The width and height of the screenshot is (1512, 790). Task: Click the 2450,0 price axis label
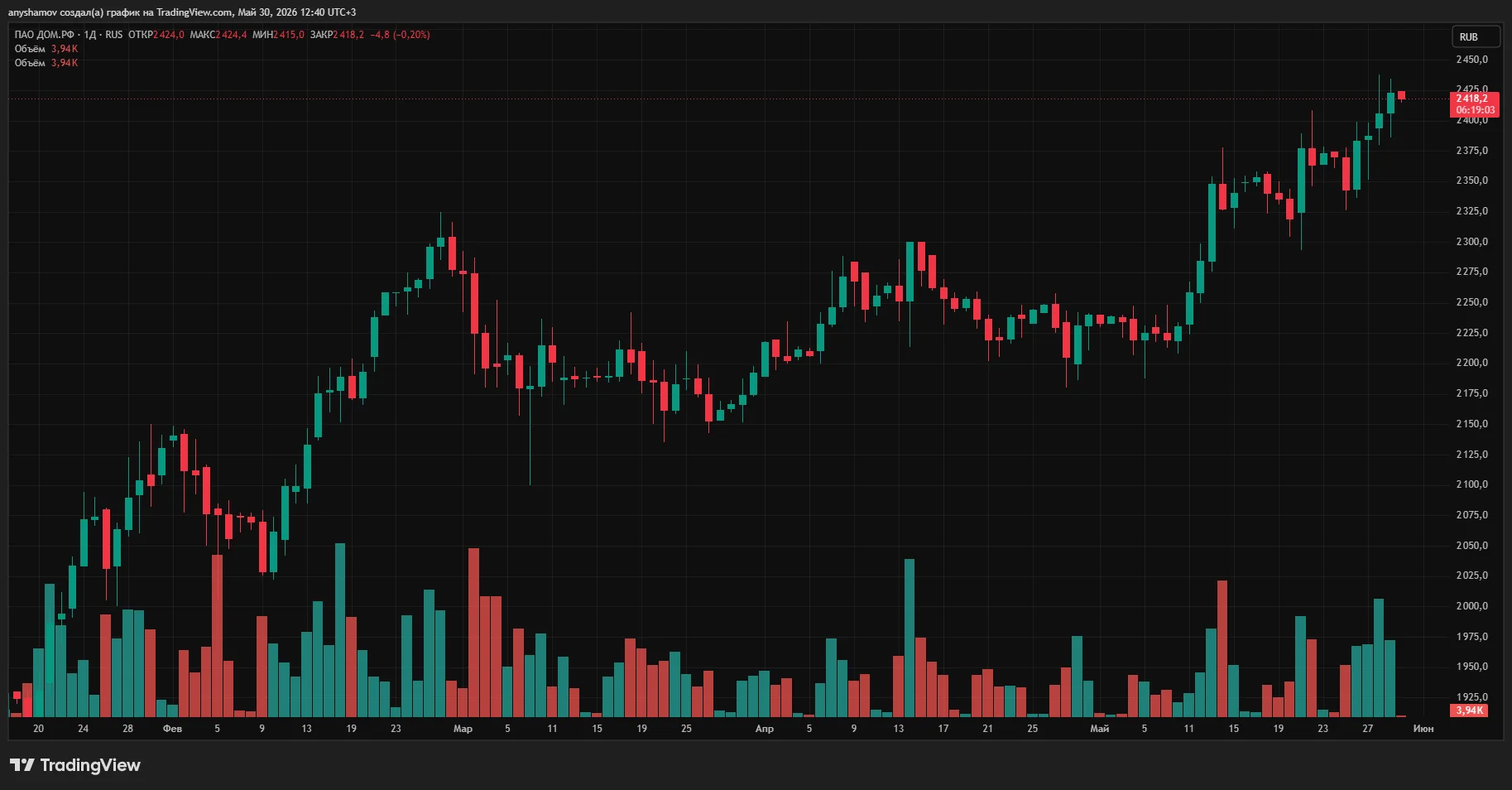pos(1472,60)
